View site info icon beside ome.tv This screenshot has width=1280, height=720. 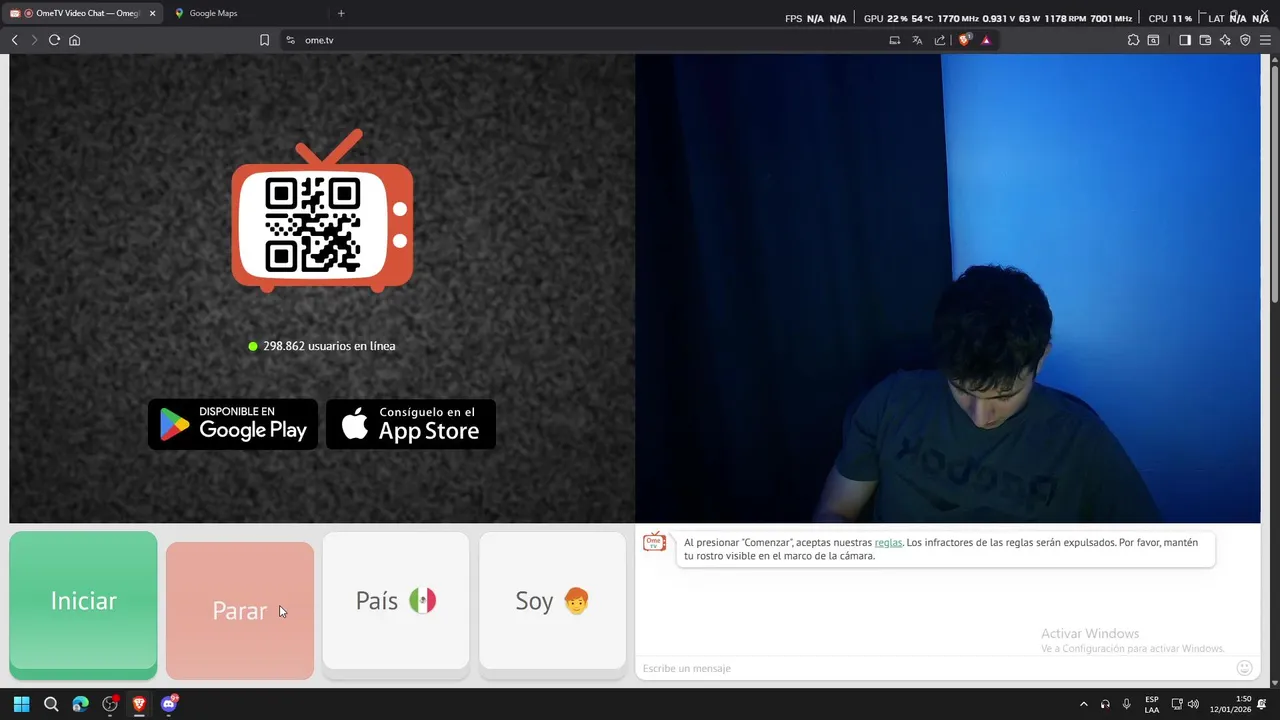[290, 40]
